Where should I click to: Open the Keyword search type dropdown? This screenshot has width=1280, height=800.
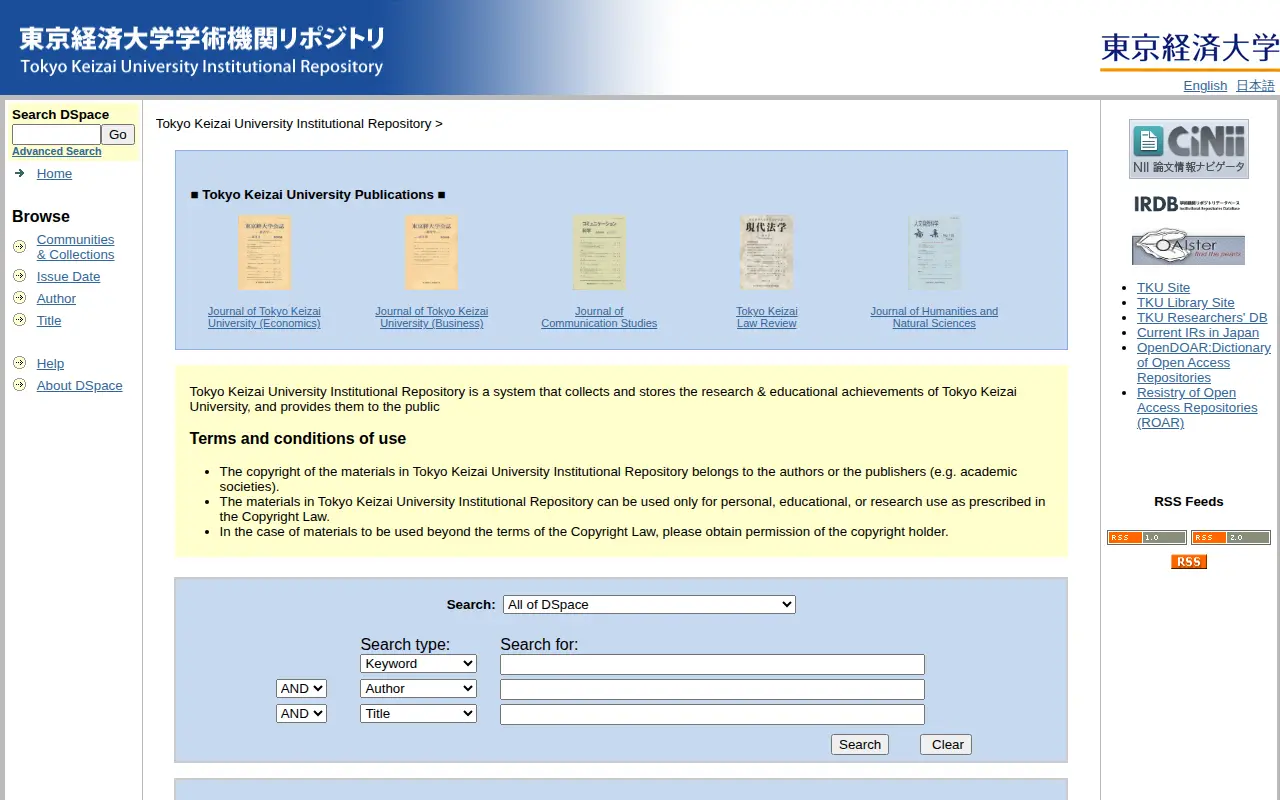coord(418,663)
